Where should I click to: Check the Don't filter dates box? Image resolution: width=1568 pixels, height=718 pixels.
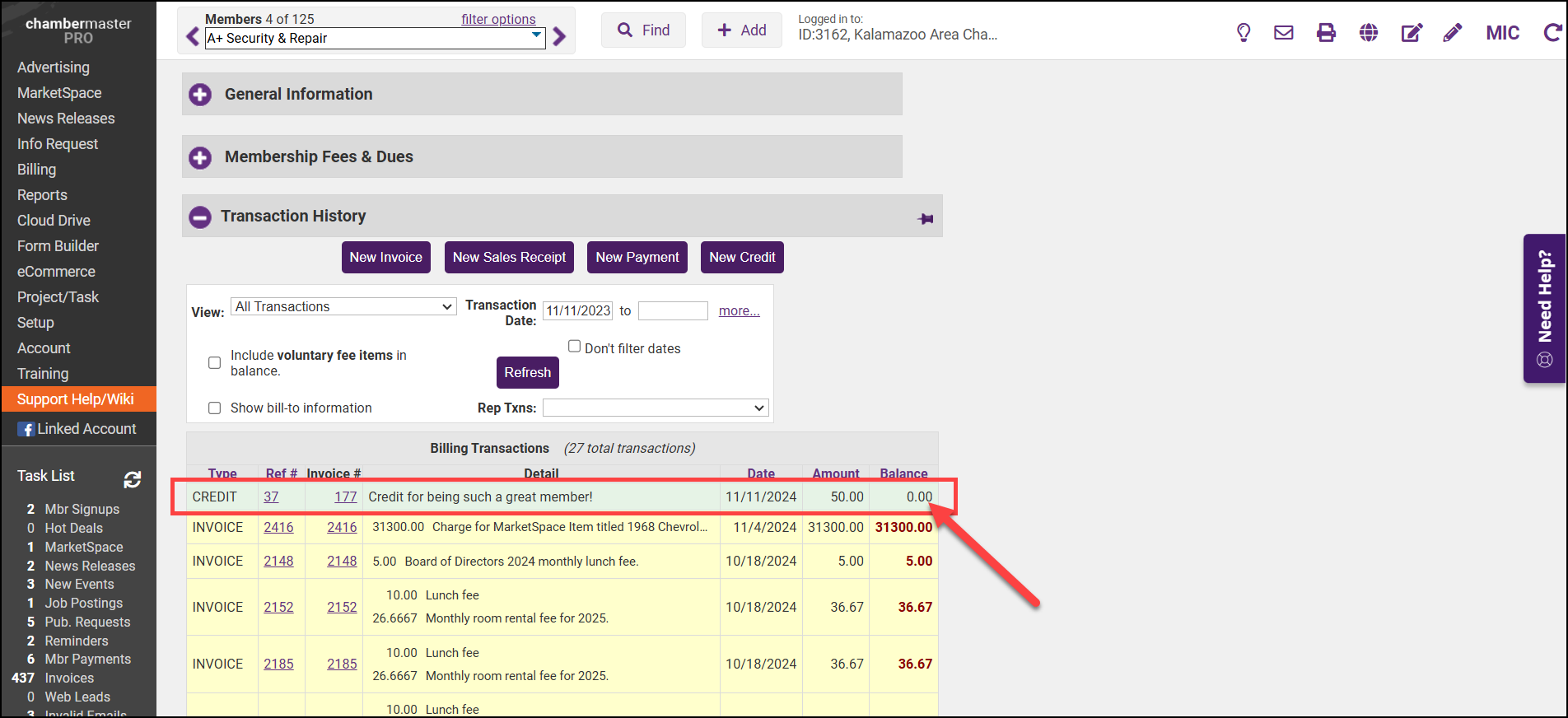click(x=575, y=347)
